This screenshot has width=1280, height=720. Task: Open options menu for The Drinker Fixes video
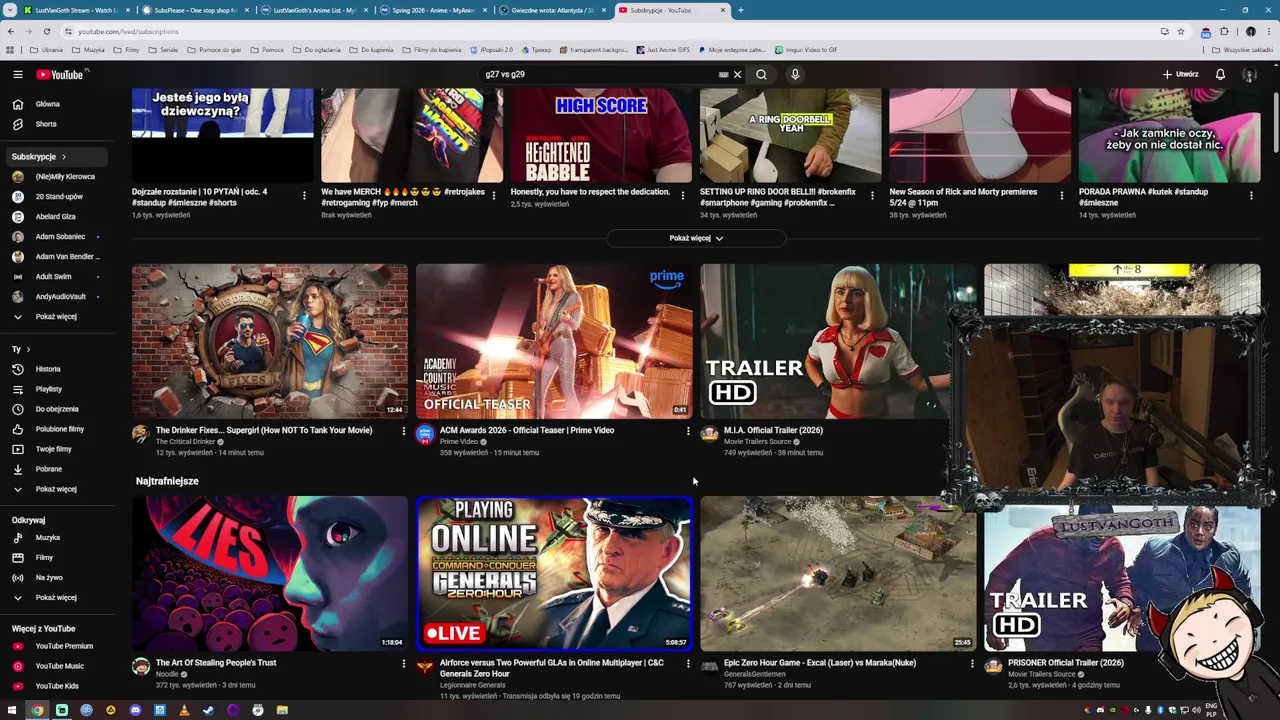(x=404, y=431)
